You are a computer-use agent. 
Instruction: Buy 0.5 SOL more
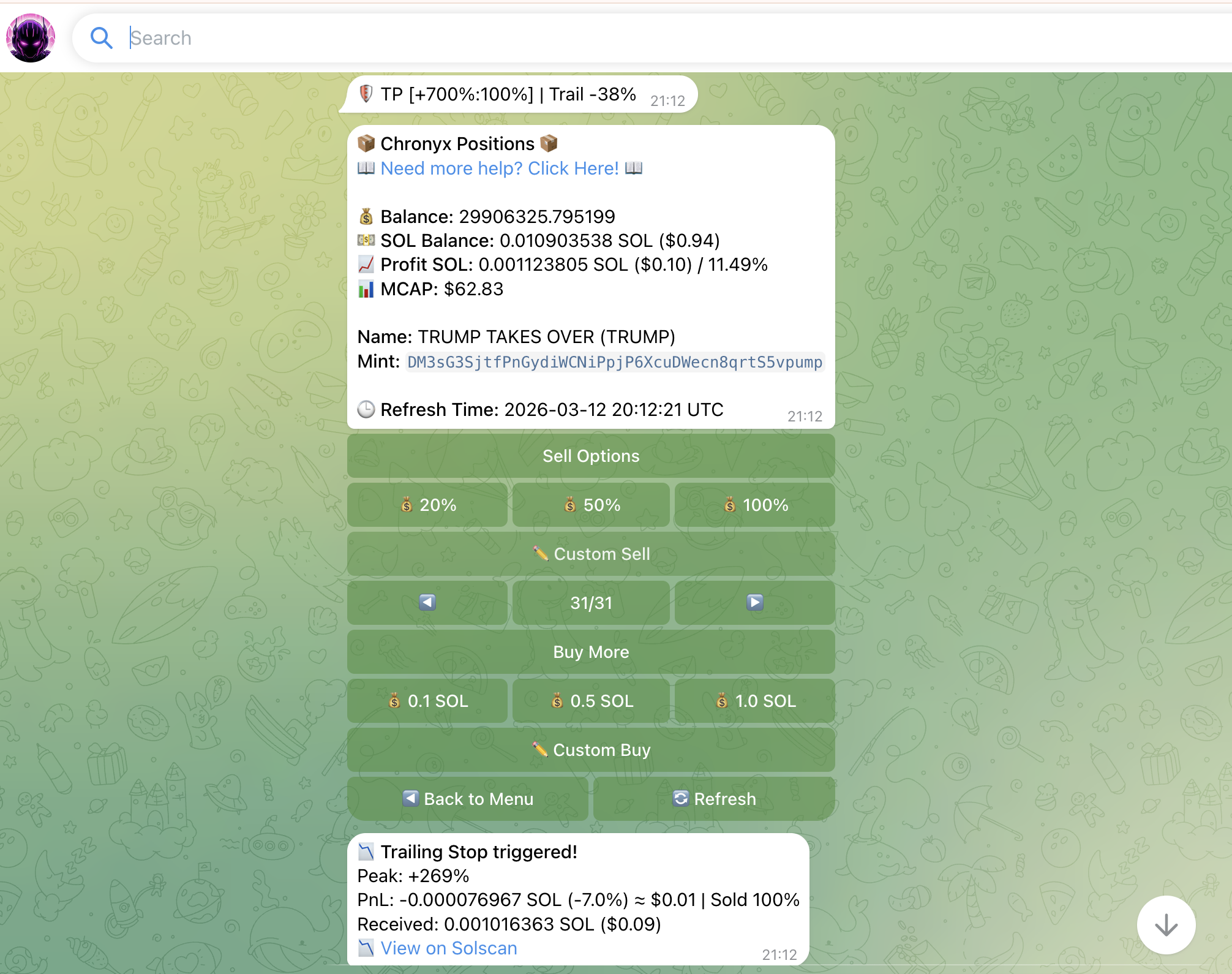pos(591,701)
